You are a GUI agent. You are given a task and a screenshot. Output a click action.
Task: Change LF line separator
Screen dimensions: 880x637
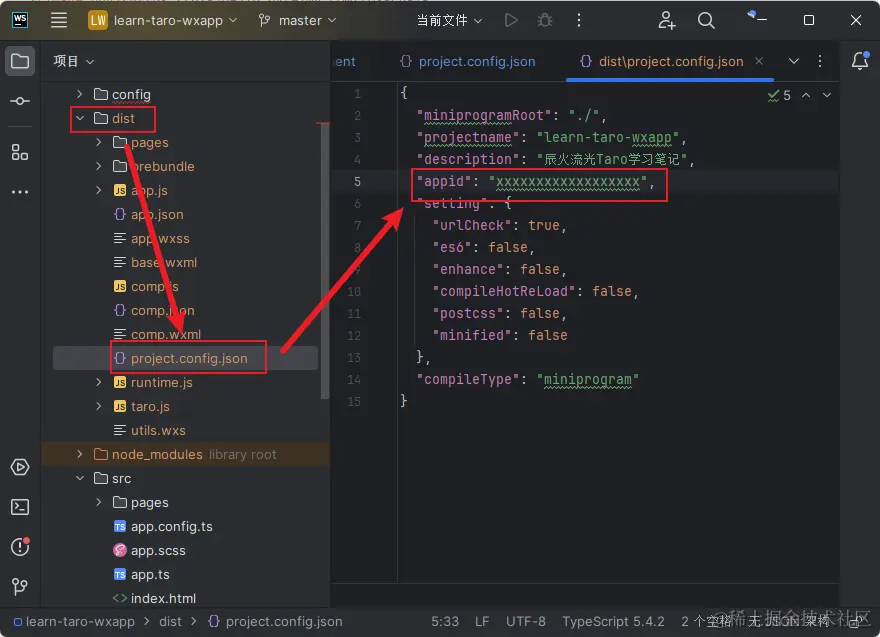(x=482, y=622)
